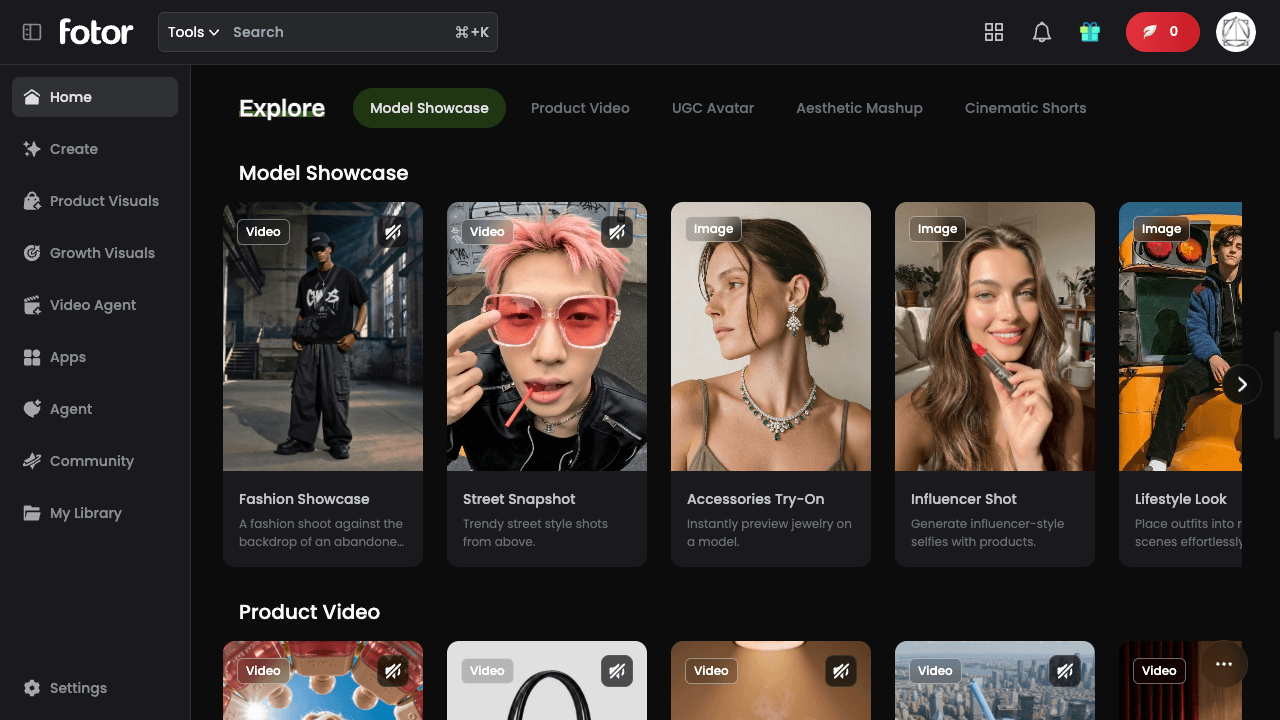Unmute the blue-sky toy product video
Image resolution: width=1280 pixels, height=720 pixels.
pos(393,671)
